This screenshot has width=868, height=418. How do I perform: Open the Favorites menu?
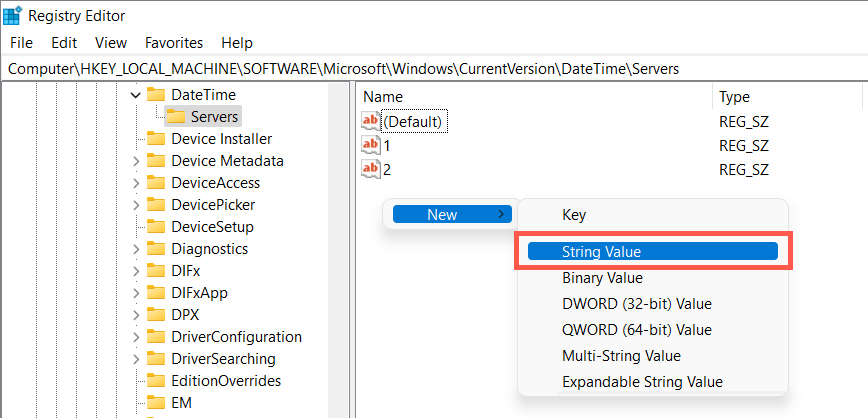click(x=174, y=43)
